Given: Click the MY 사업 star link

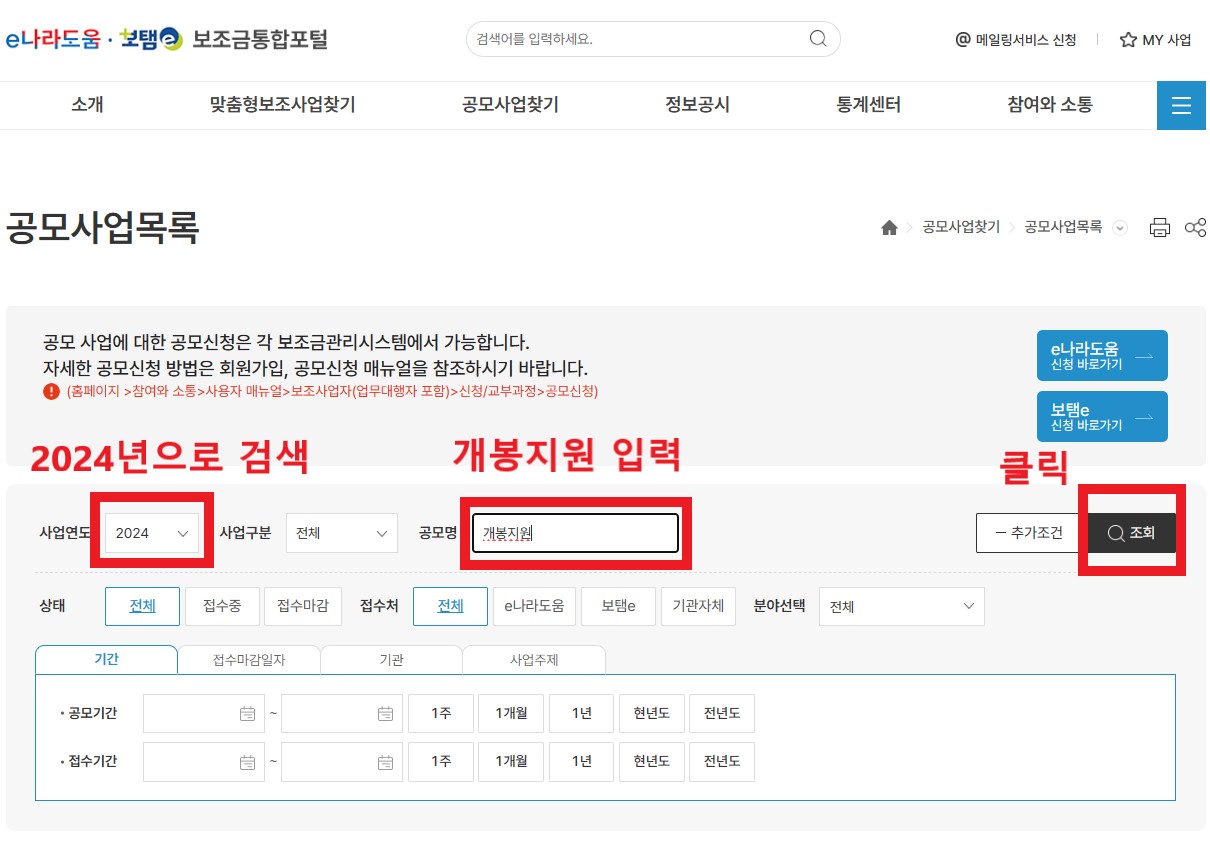Looking at the screenshot, I should [x=1155, y=40].
